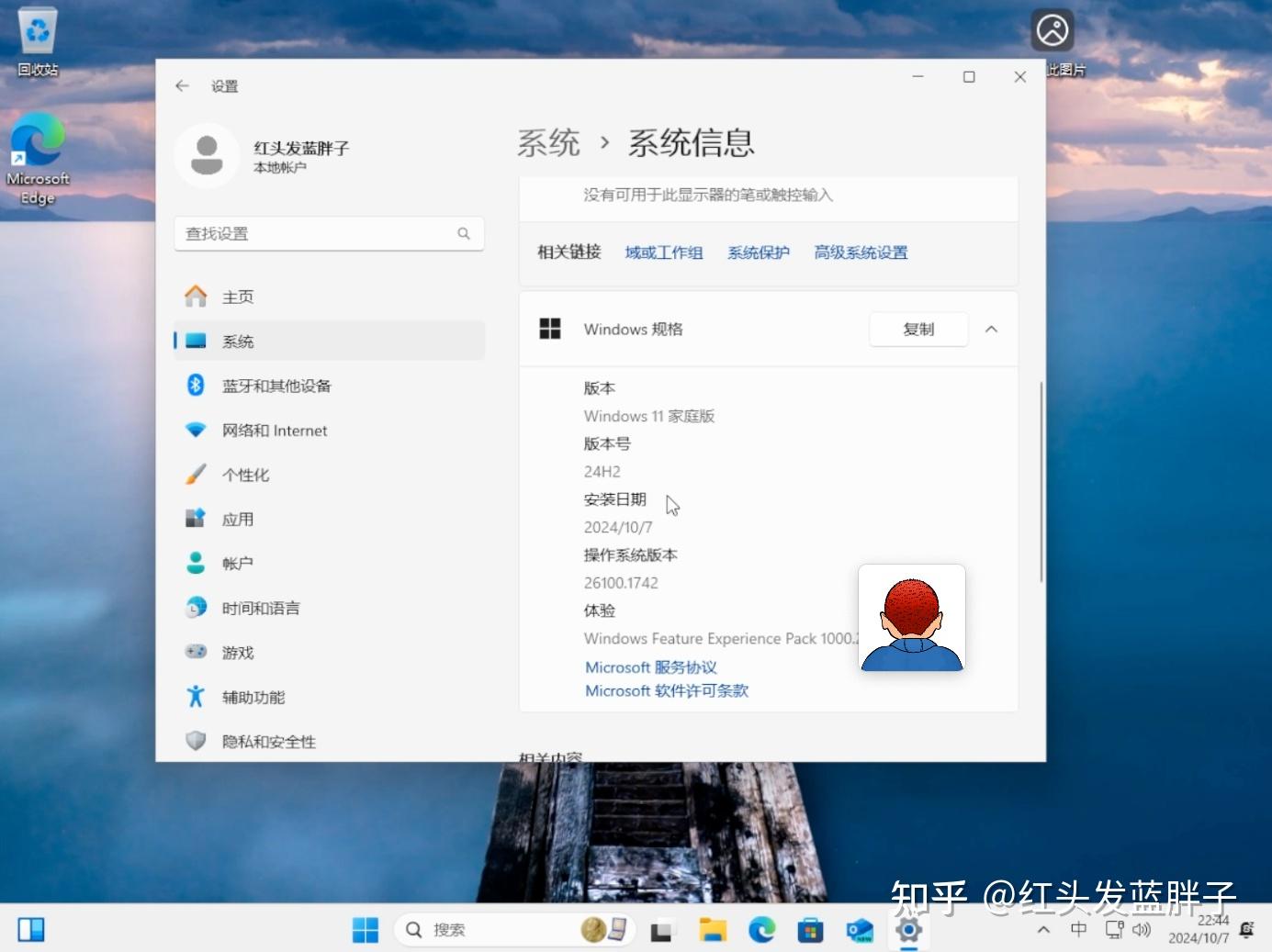
Task: Click the Settings gear on the taskbar
Action: (x=908, y=930)
